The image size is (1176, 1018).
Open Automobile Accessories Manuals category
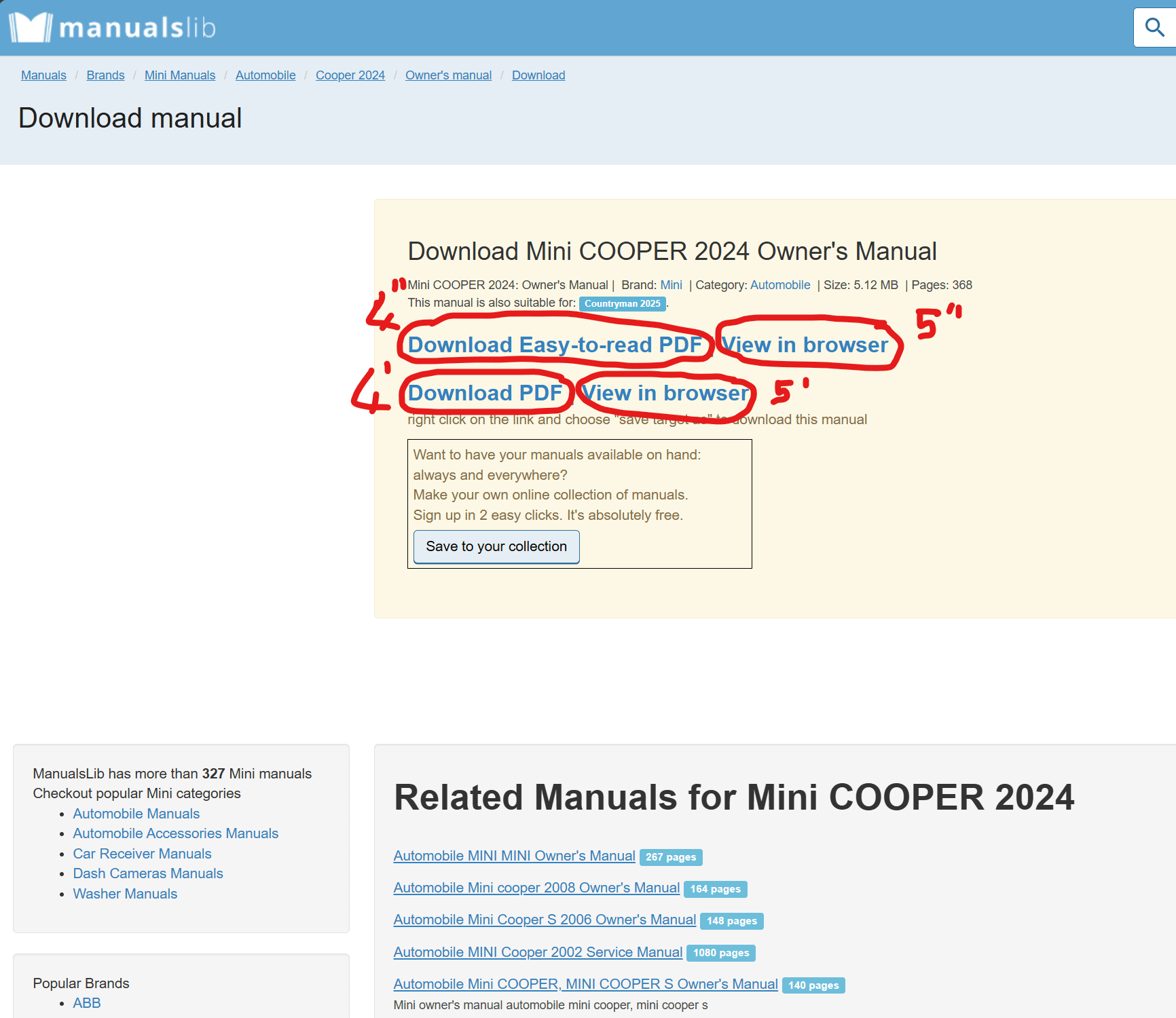pyautogui.click(x=175, y=833)
